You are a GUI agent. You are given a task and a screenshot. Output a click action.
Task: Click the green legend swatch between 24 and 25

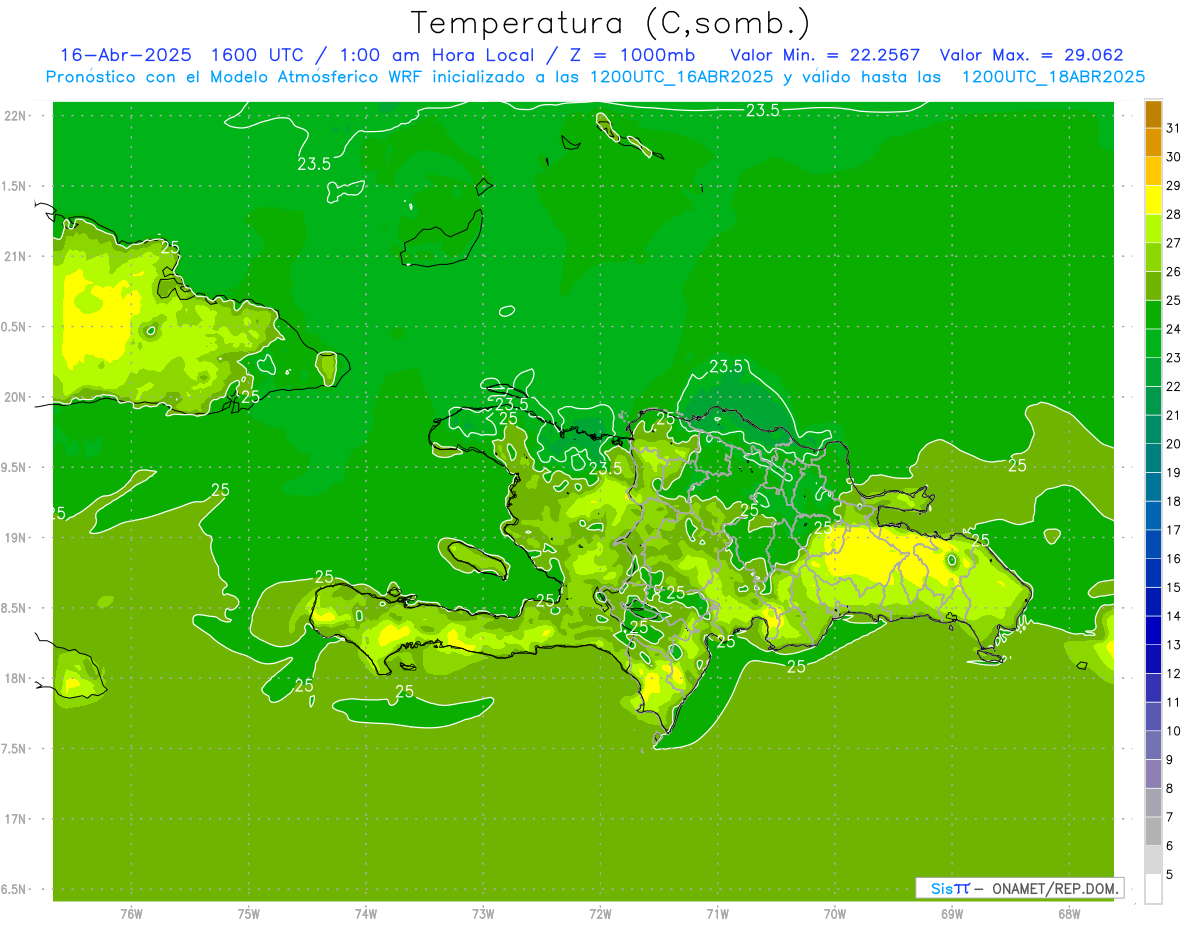click(1153, 314)
